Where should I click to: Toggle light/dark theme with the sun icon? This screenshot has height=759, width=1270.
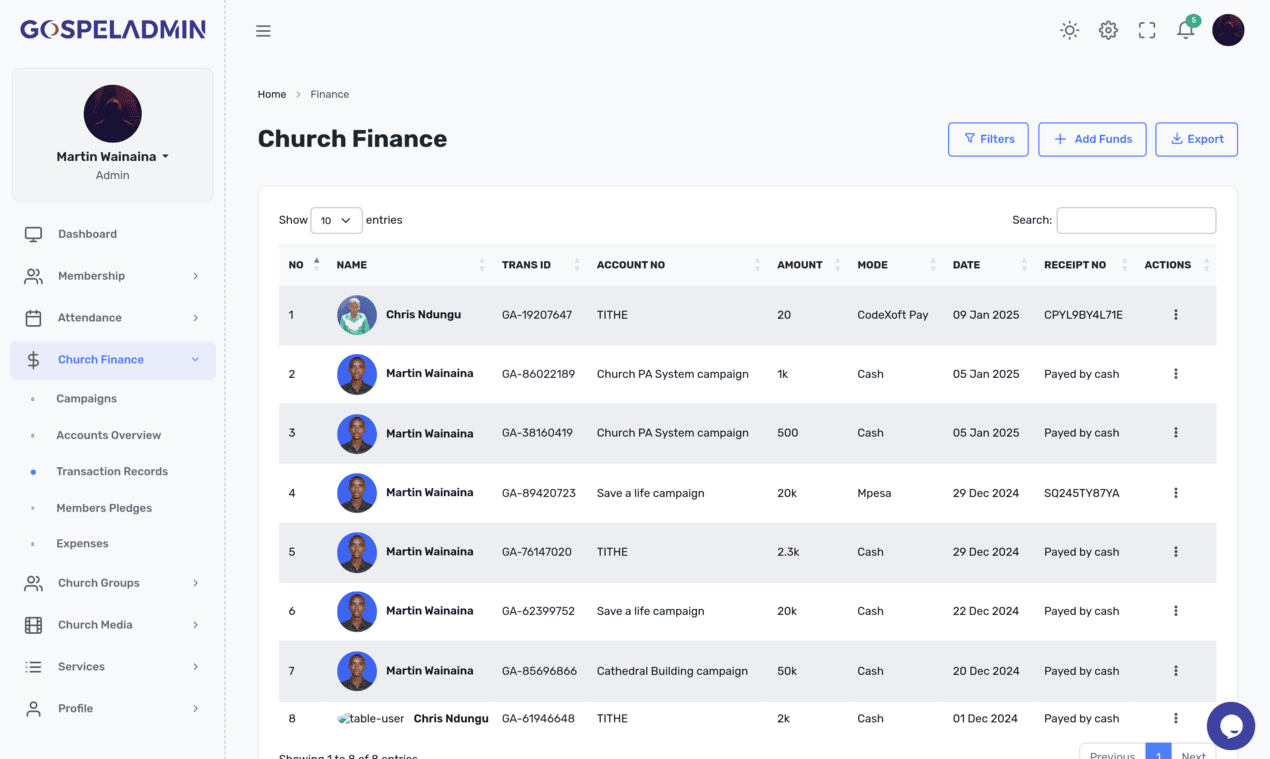point(1069,30)
